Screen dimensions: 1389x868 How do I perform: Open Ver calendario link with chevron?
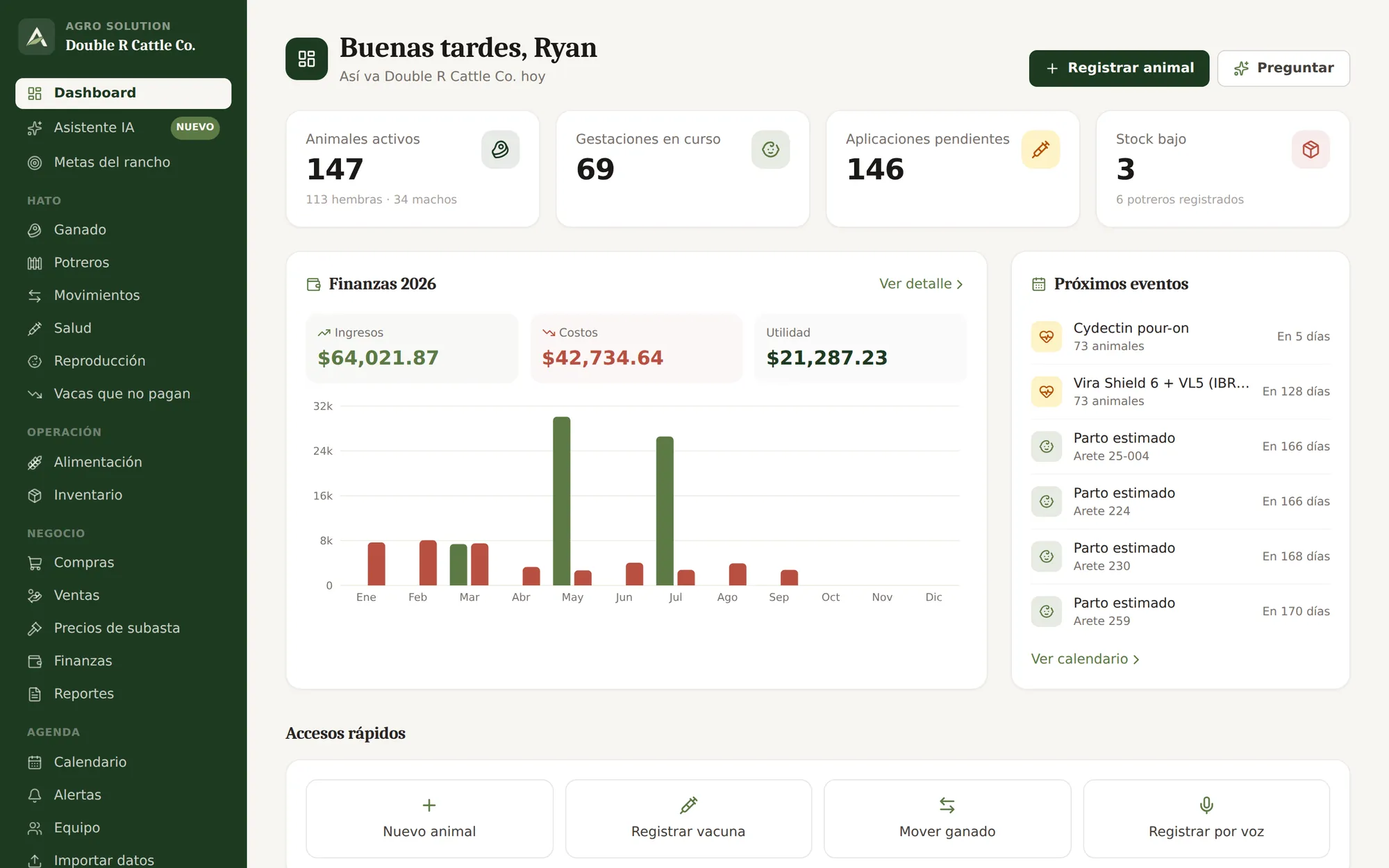tap(1086, 659)
